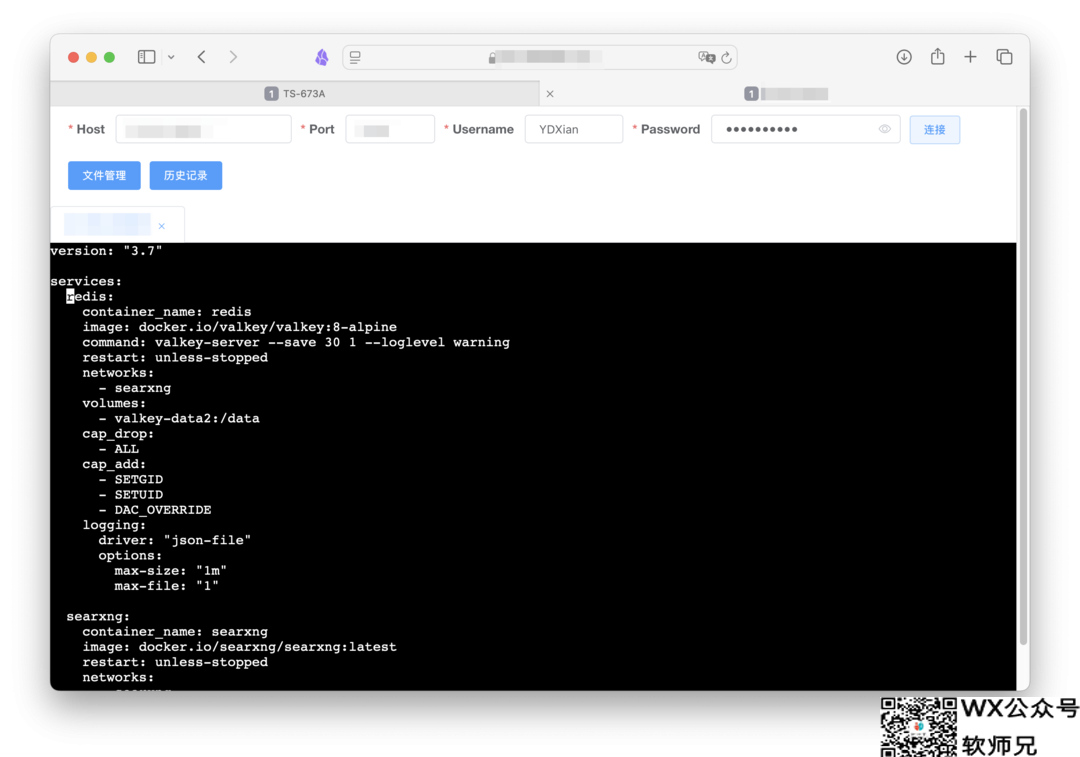1080x757 pixels.
Task: Click the translate icon in address bar
Action: [706, 57]
